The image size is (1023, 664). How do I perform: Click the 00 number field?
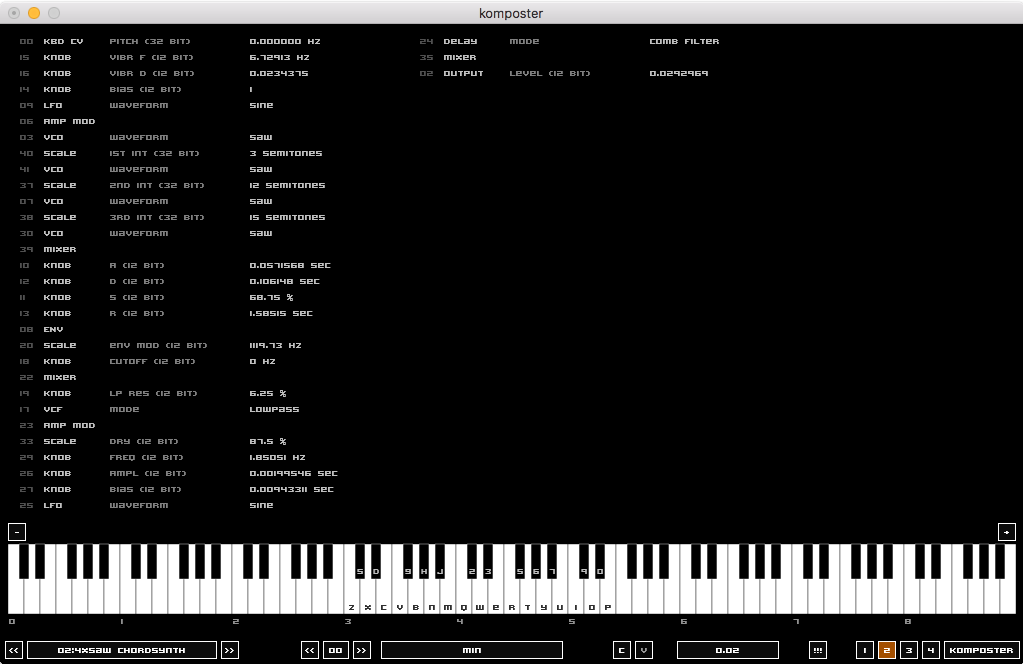[x=335, y=650]
